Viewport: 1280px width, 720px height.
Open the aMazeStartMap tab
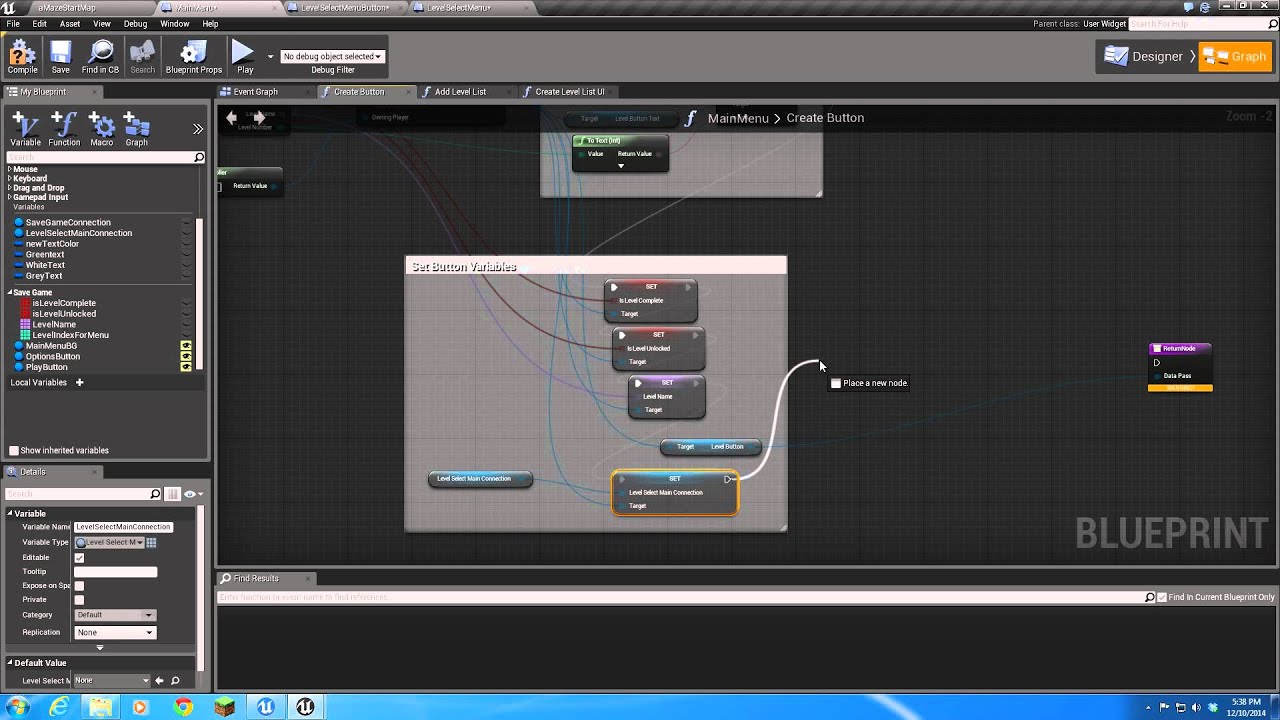(66, 8)
